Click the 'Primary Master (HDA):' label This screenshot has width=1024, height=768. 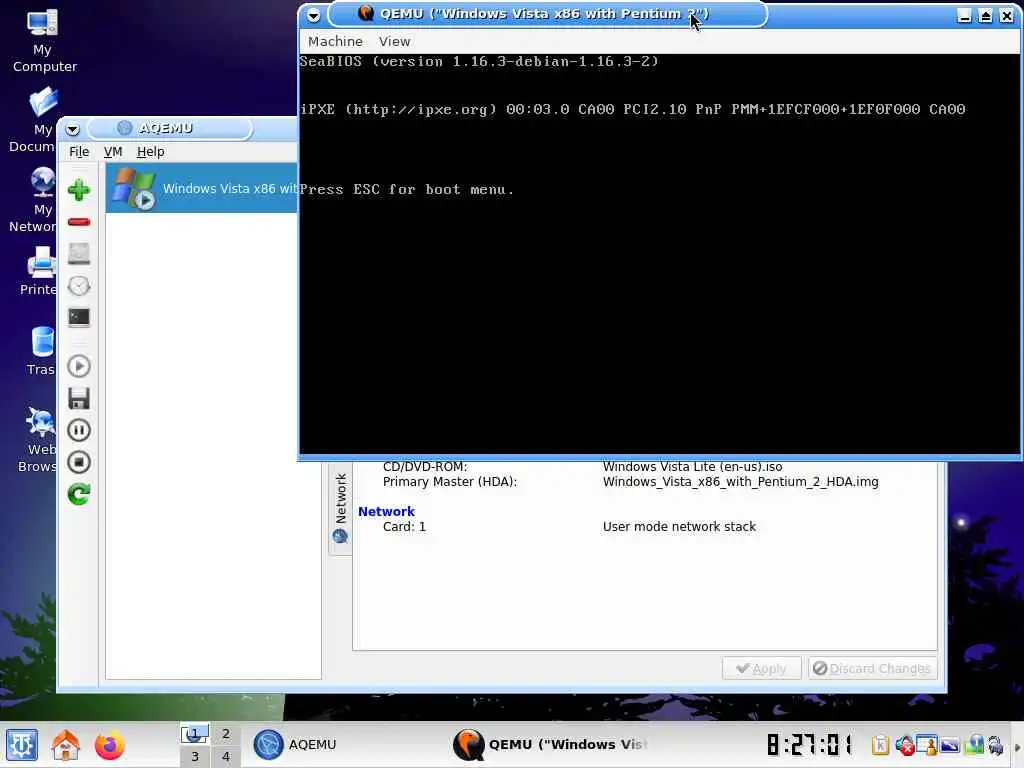tap(450, 482)
